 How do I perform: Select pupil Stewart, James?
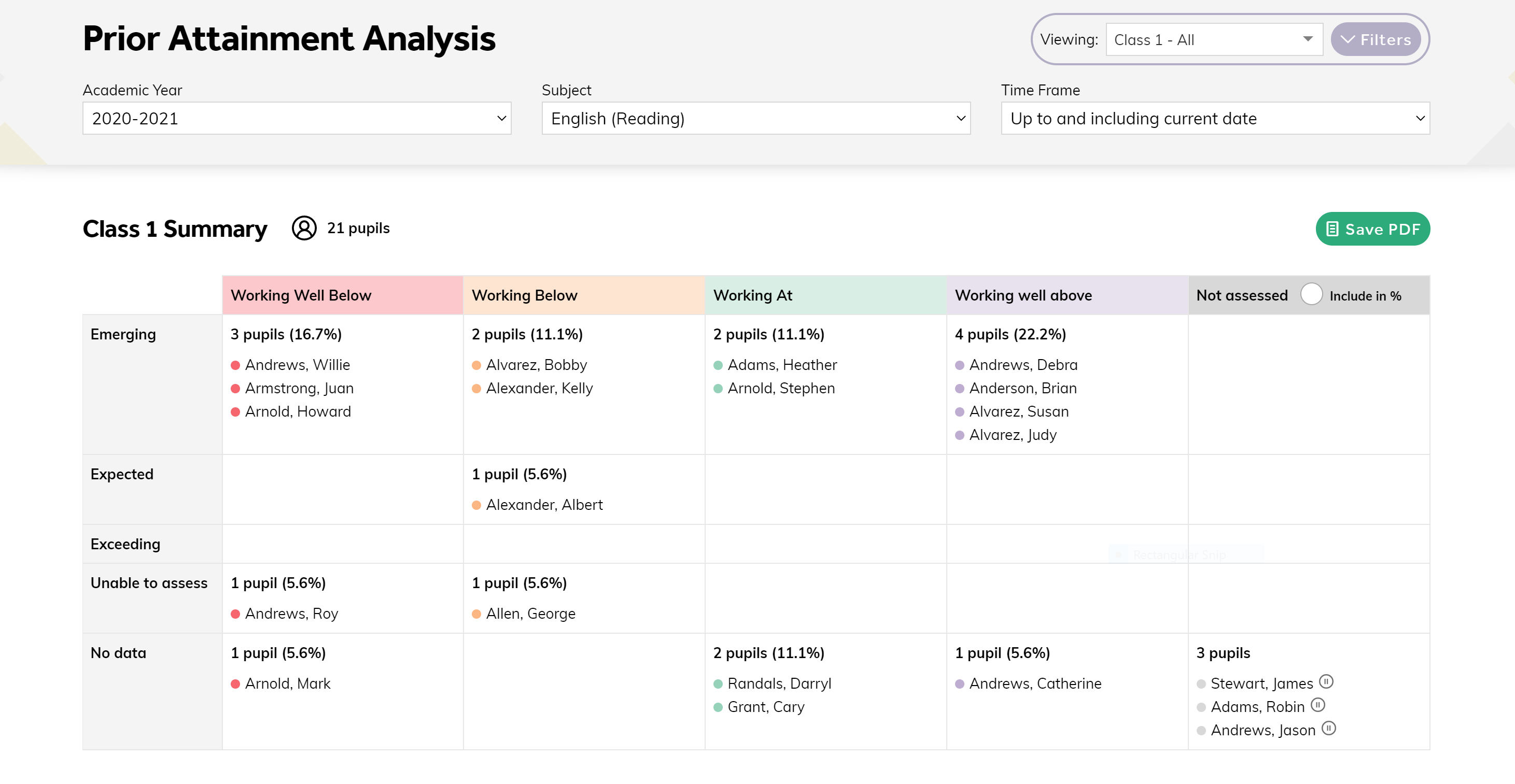point(1261,683)
